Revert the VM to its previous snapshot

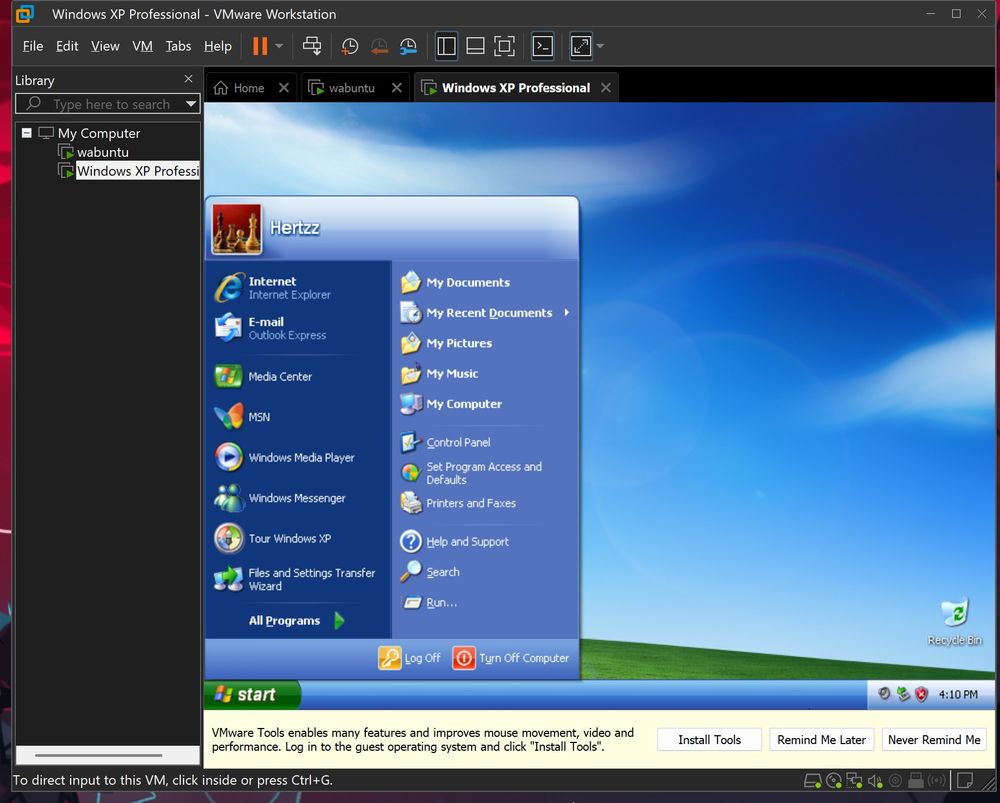coord(379,46)
